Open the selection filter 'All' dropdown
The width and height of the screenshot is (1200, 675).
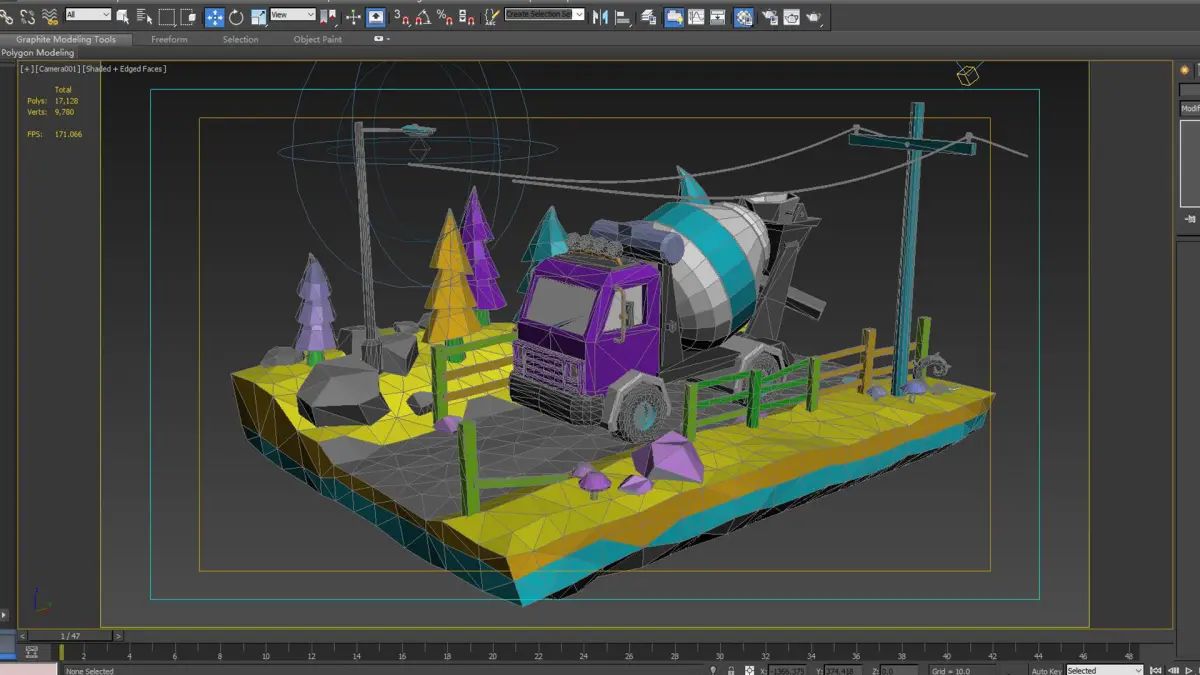pos(88,15)
